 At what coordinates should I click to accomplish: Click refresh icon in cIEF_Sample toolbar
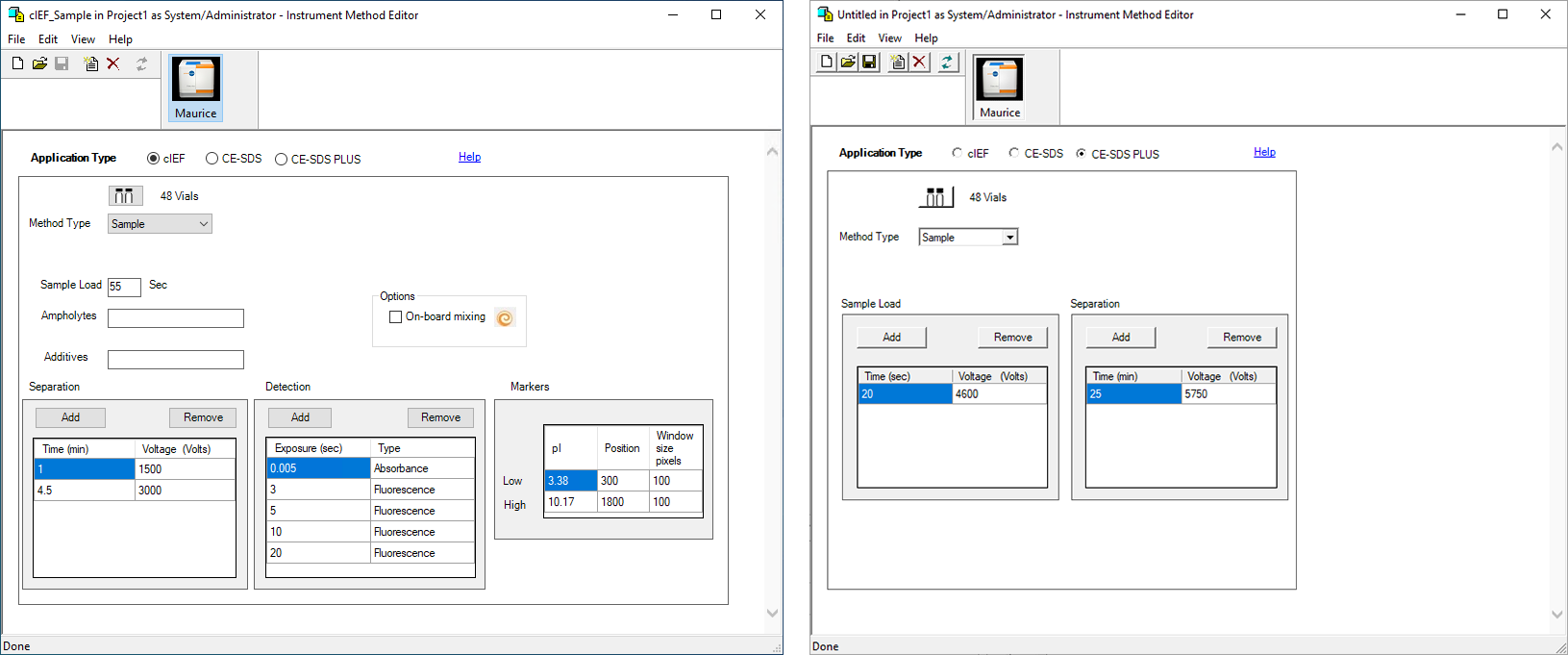141,63
